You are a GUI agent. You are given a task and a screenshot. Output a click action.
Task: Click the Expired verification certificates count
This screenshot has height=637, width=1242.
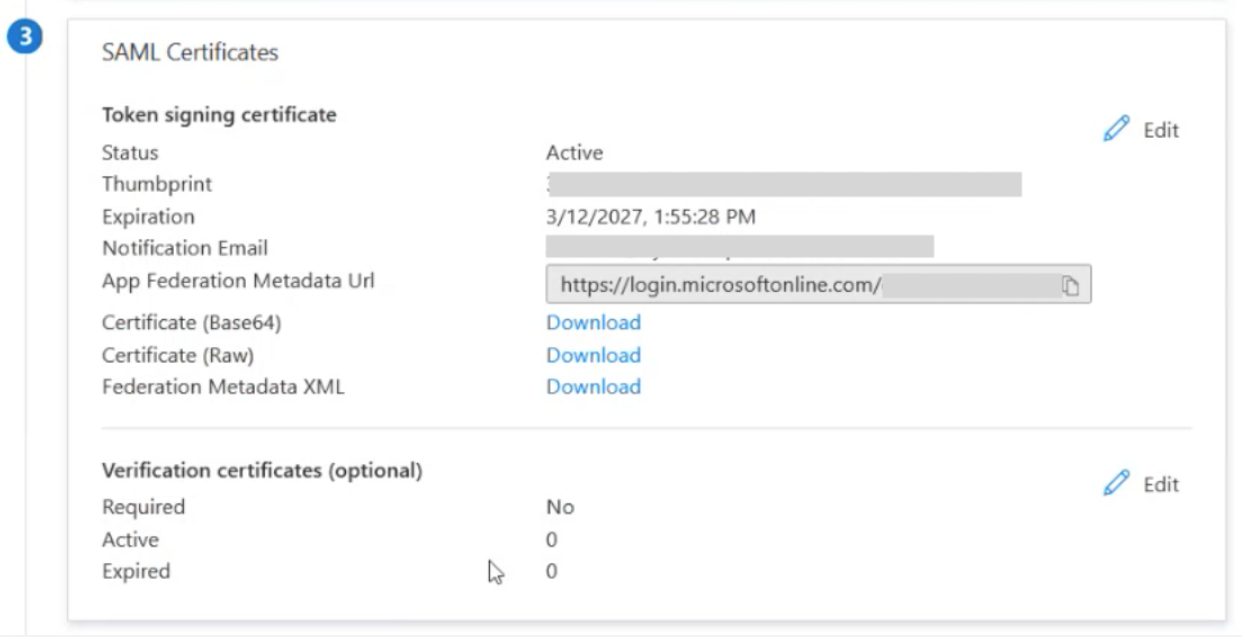pyautogui.click(x=552, y=572)
